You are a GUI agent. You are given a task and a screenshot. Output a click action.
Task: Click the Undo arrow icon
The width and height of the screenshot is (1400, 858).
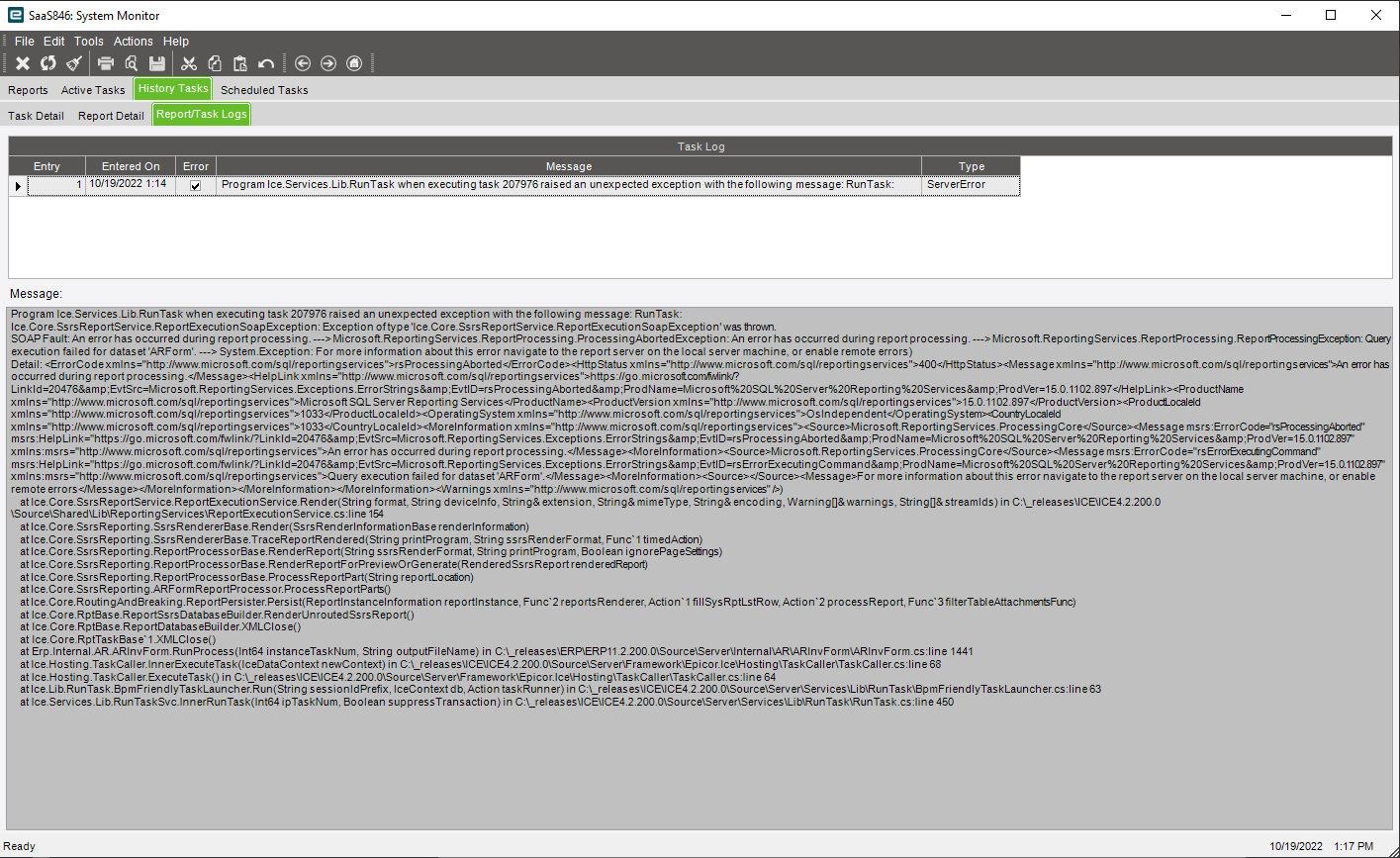click(265, 63)
